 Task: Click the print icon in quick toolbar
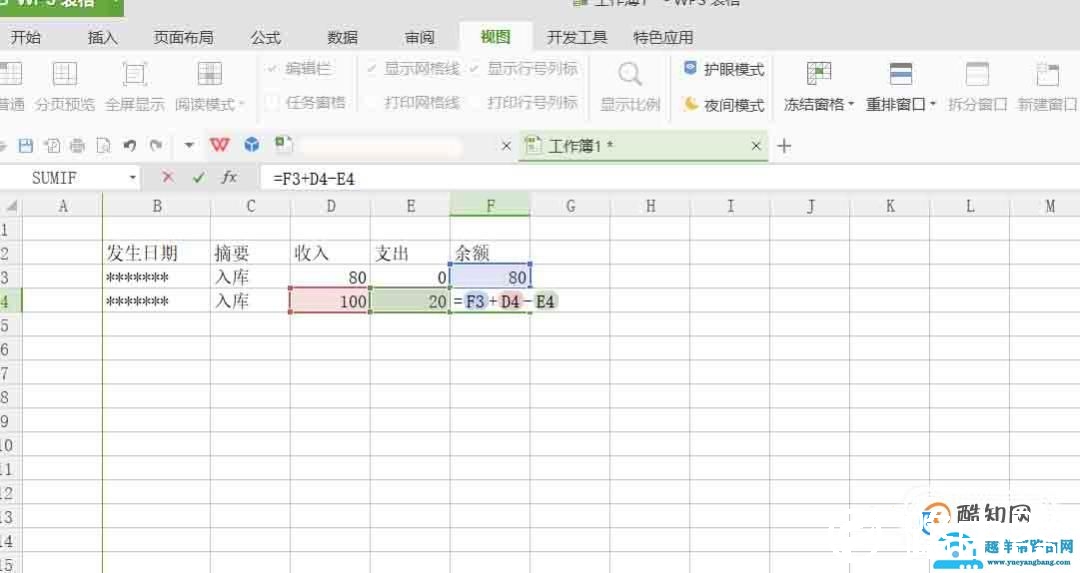[77, 145]
